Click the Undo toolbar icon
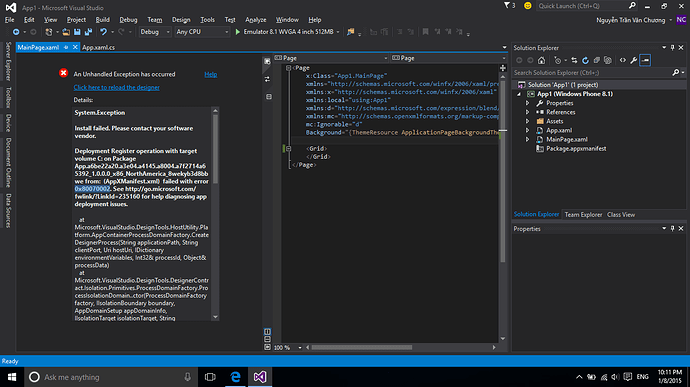 tap(103, 32)
